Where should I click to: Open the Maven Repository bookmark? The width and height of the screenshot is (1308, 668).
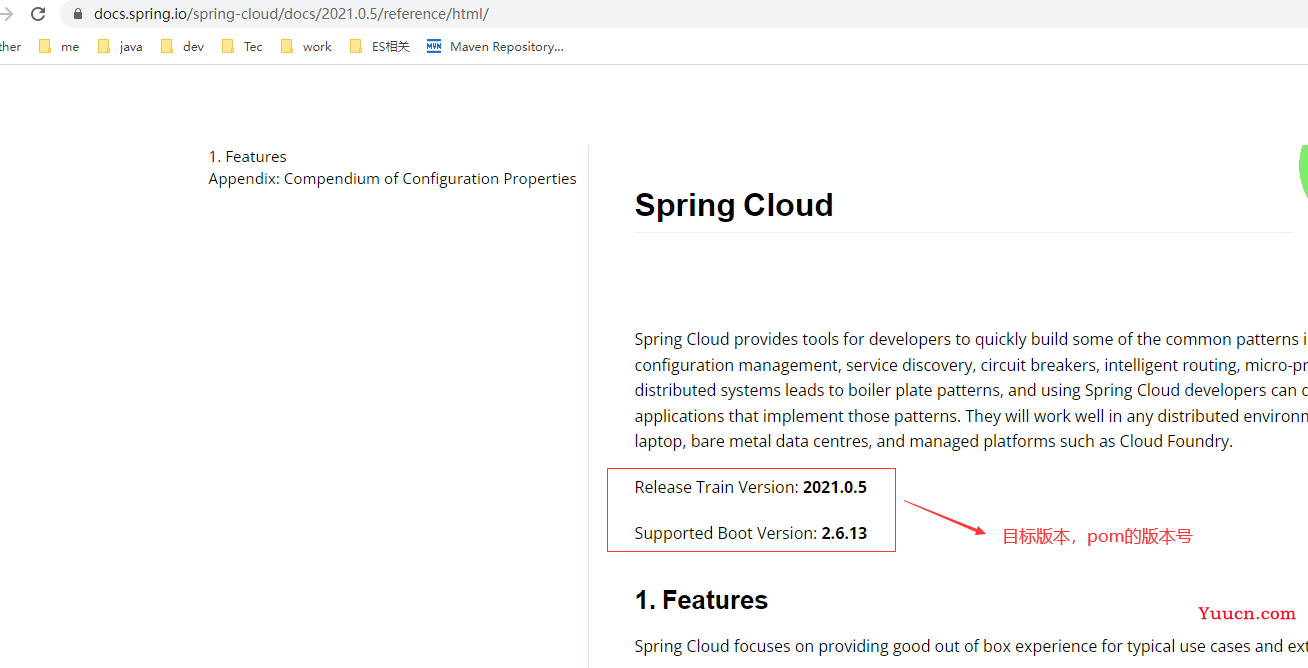pyautogui.click(x=495, y=46)
